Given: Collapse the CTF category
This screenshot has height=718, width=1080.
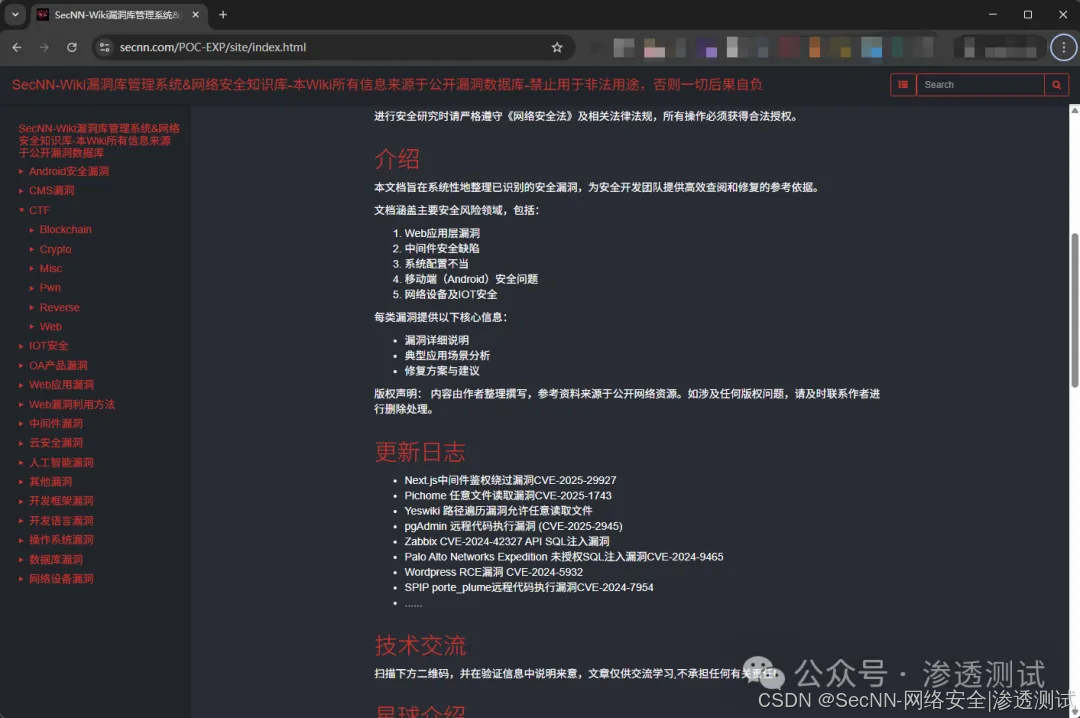Looking at the screenshot, I should click(39, 210).
